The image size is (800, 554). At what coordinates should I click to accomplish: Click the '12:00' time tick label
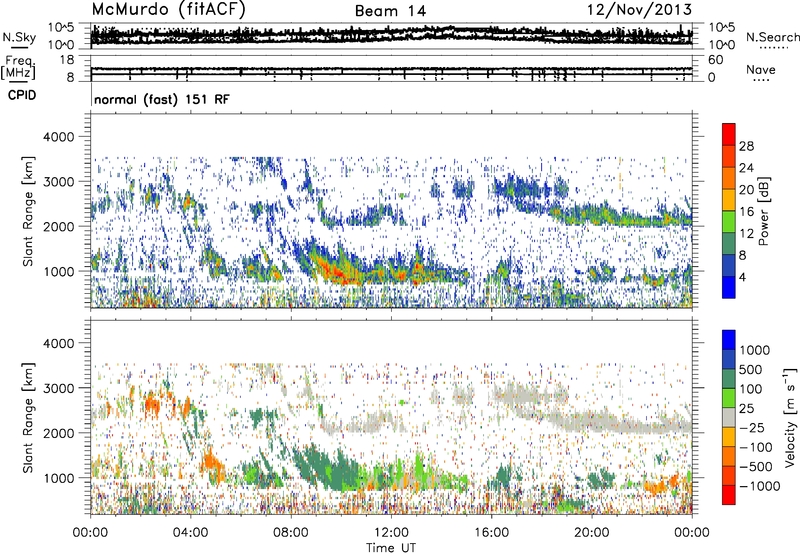tap(391, 533)
